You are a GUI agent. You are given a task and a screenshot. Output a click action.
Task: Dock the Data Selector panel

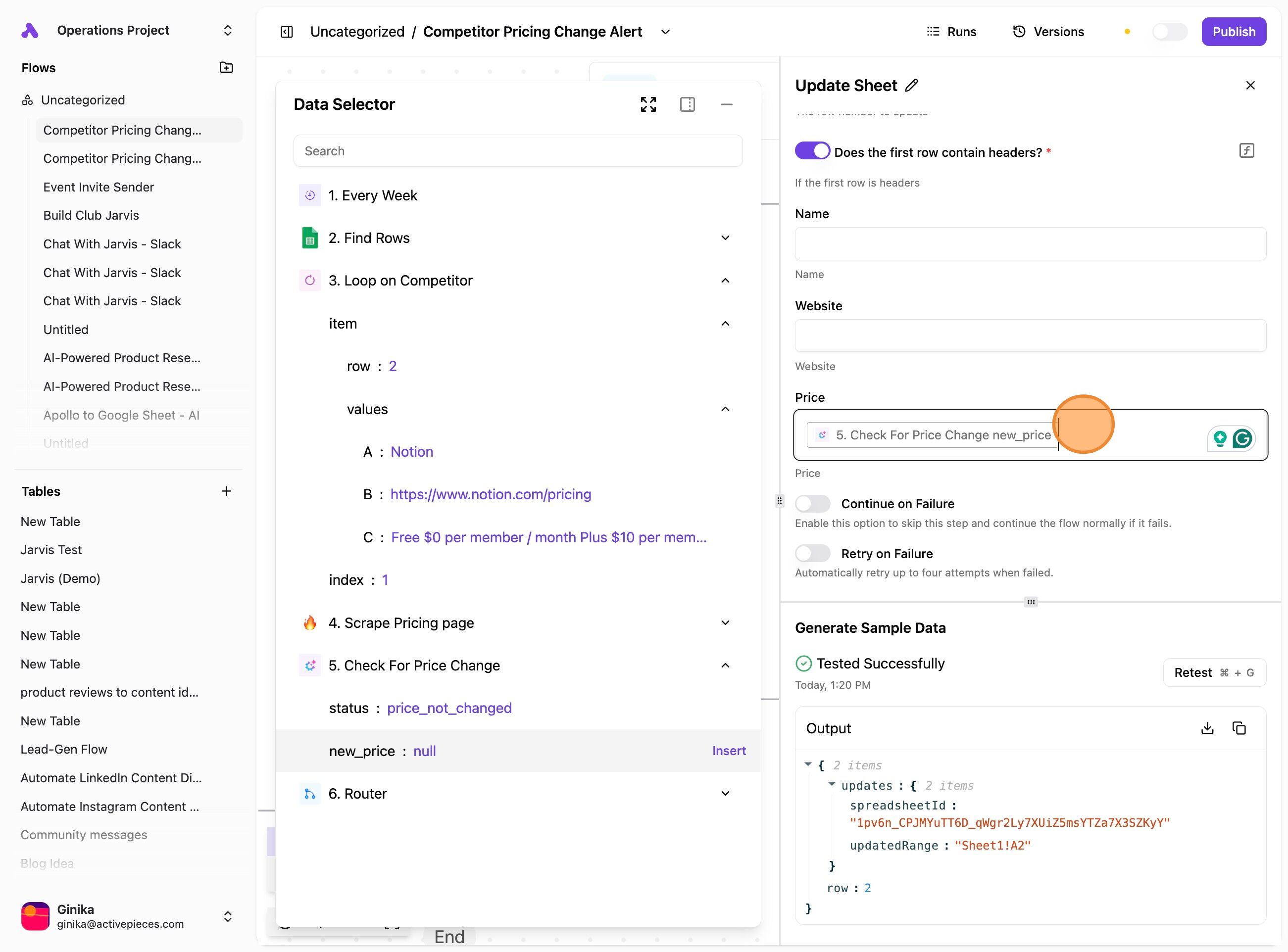coord(687,104)
